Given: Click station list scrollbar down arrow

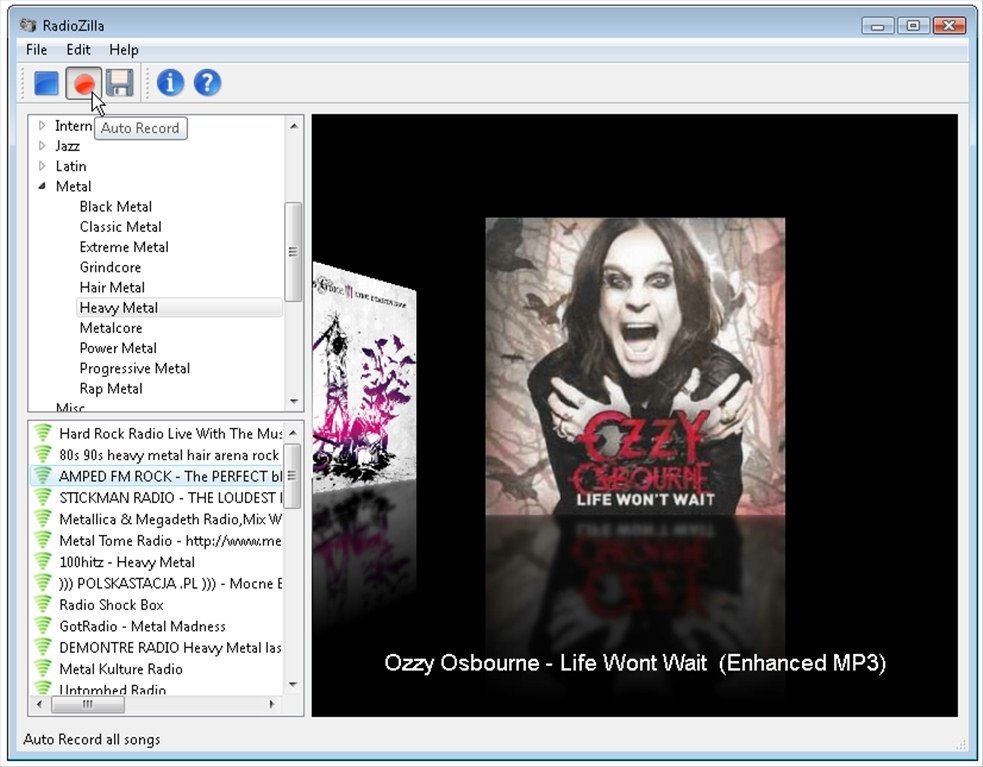Looking at the screenshot, I should click(293, 684).
